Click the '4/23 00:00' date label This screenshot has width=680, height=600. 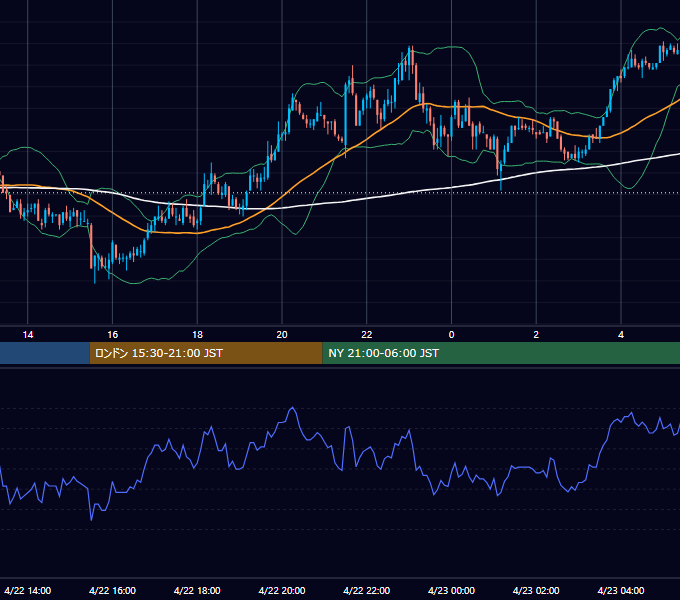click(x=451, y=590)
